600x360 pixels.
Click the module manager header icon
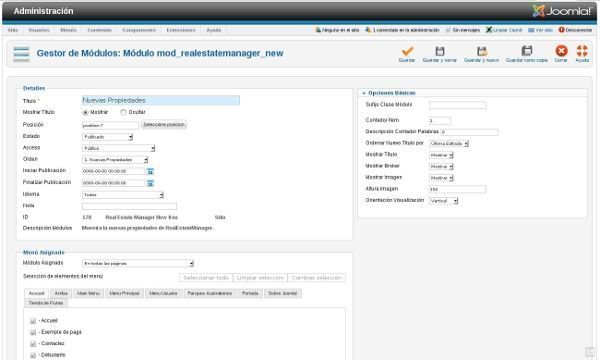[x=21, y=54]
